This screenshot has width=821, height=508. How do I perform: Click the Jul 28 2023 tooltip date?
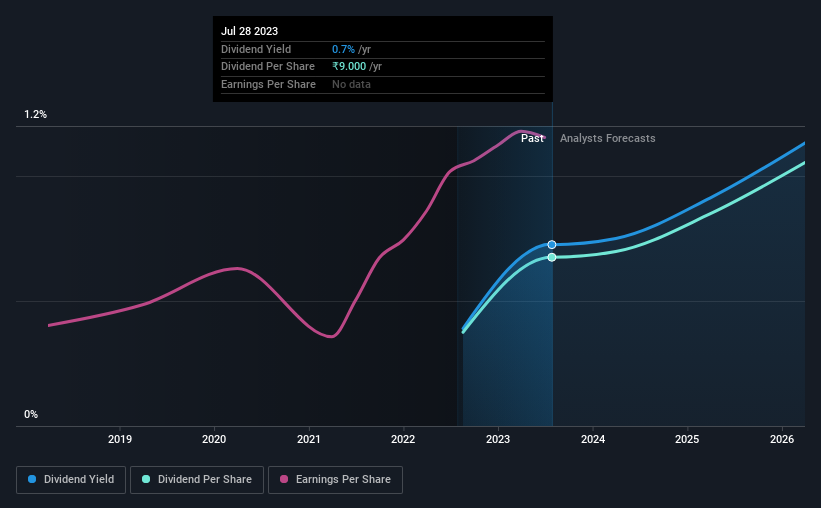click(249, 31)
